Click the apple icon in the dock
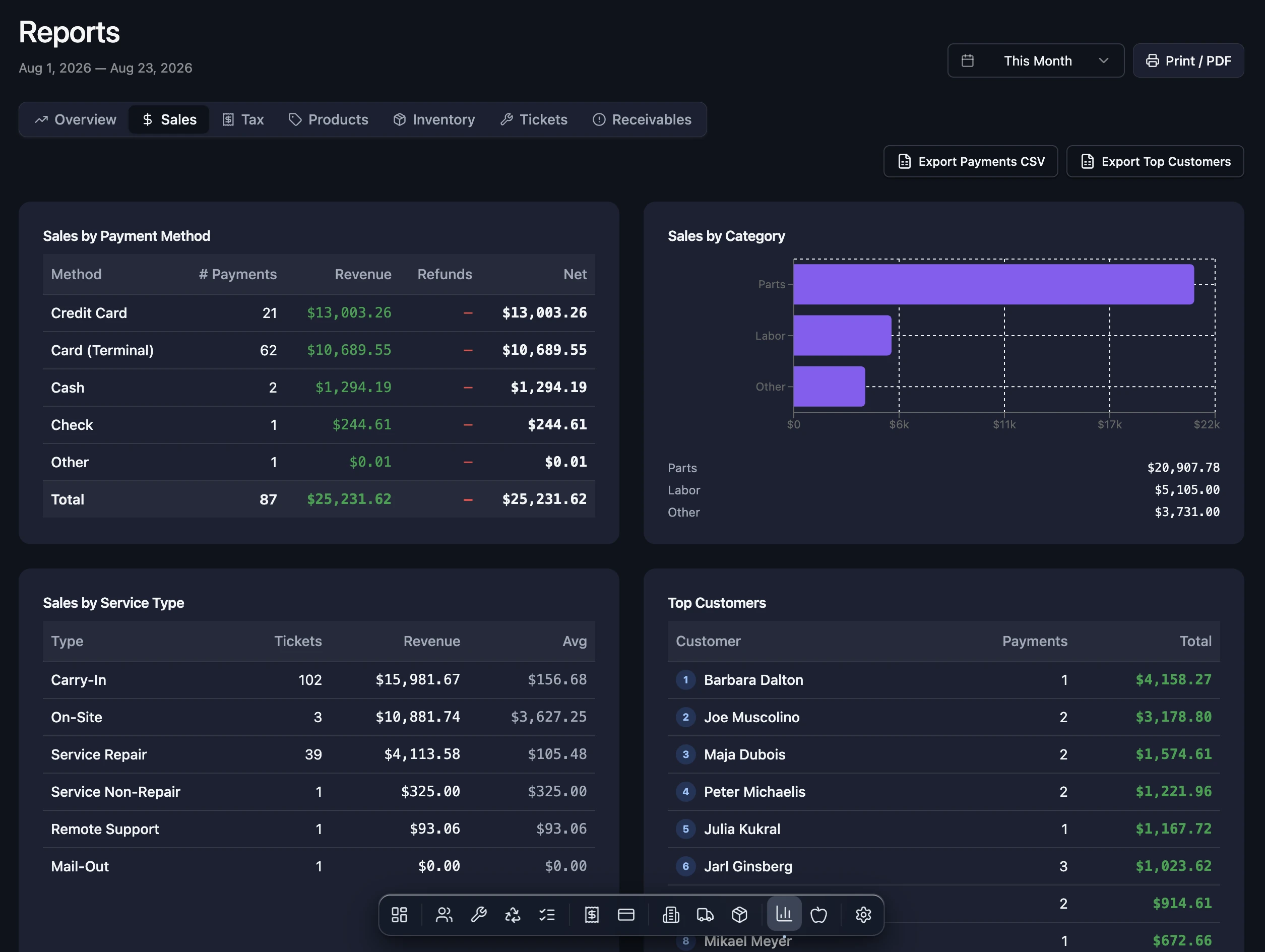Viewport: 1265px width, 952px height. [x=819, y=915]
